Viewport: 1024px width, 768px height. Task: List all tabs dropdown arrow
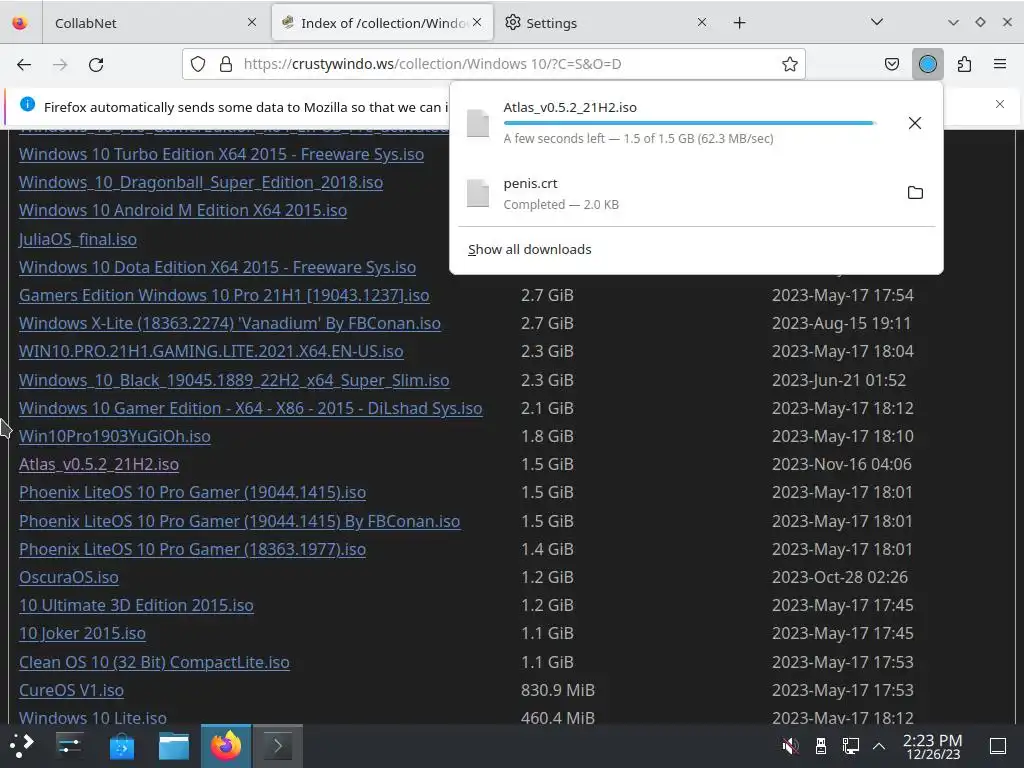click(877, 22)
